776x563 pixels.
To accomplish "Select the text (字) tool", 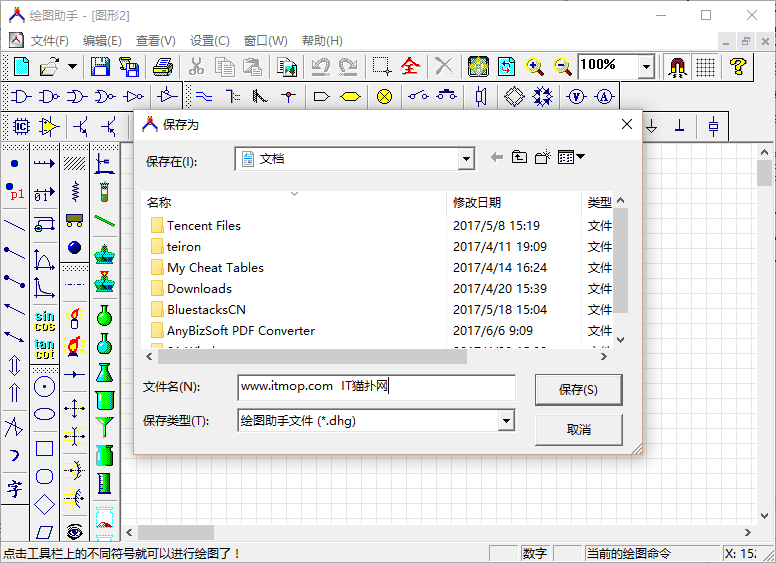I will point(15,489).
